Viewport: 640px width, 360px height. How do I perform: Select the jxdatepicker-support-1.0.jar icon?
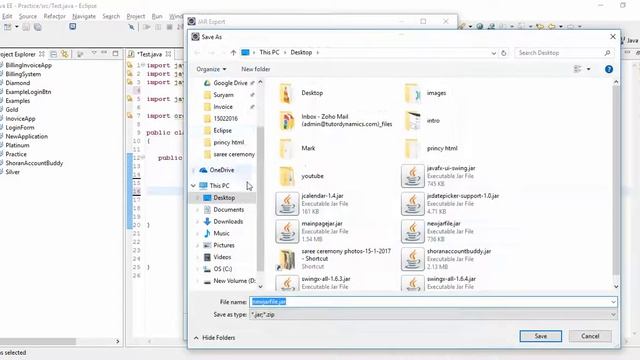413,204
